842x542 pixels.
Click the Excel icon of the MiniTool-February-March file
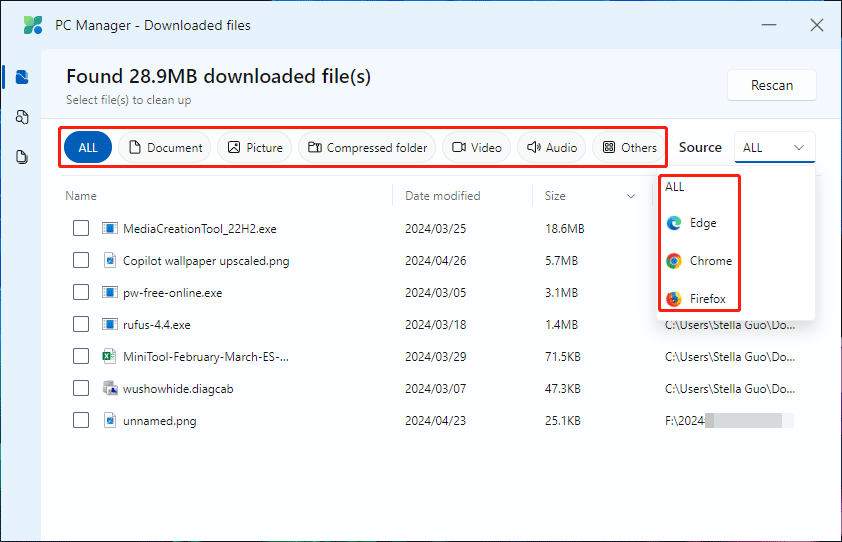109,356
